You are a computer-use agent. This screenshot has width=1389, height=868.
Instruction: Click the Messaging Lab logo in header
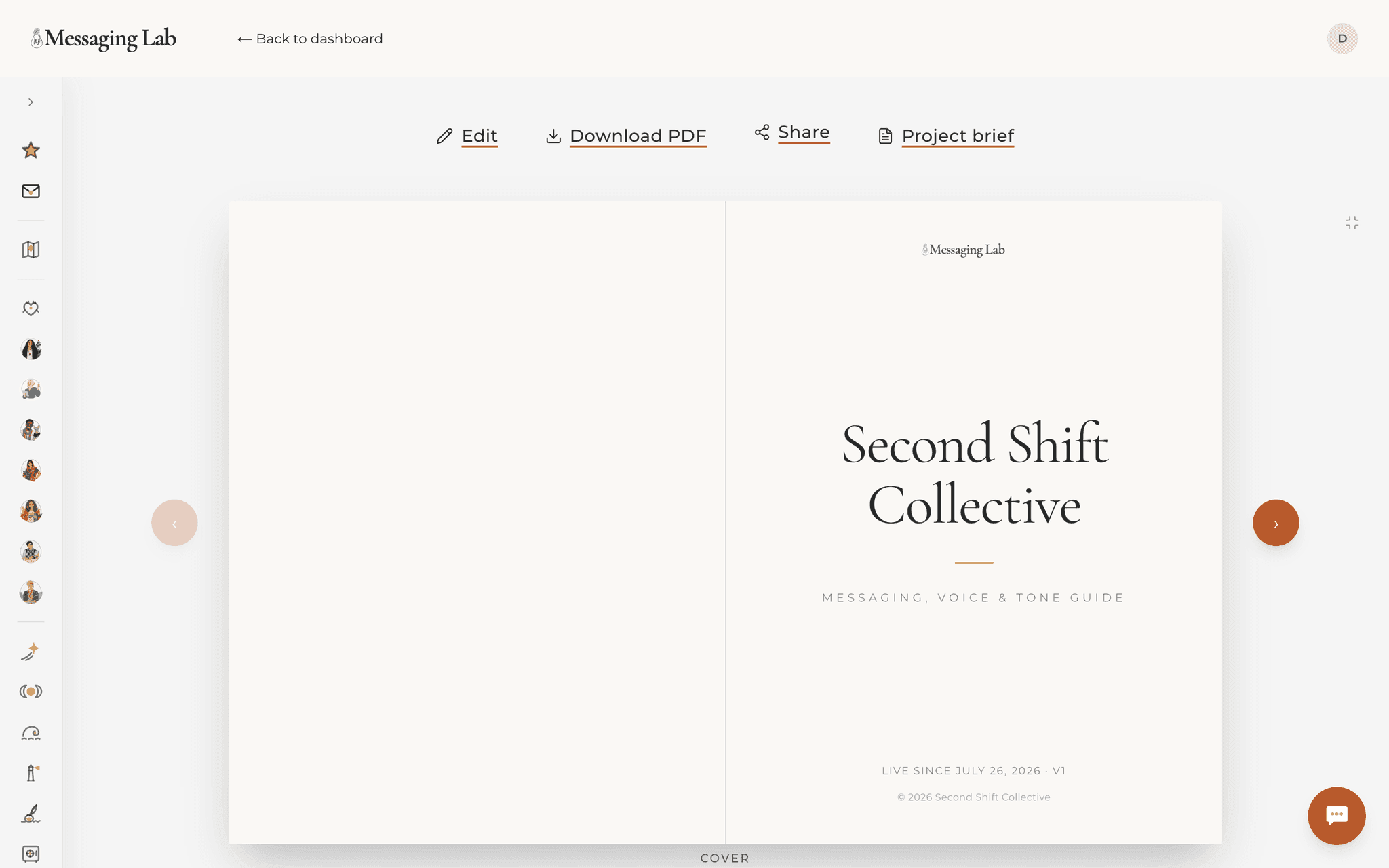(104, 39)
